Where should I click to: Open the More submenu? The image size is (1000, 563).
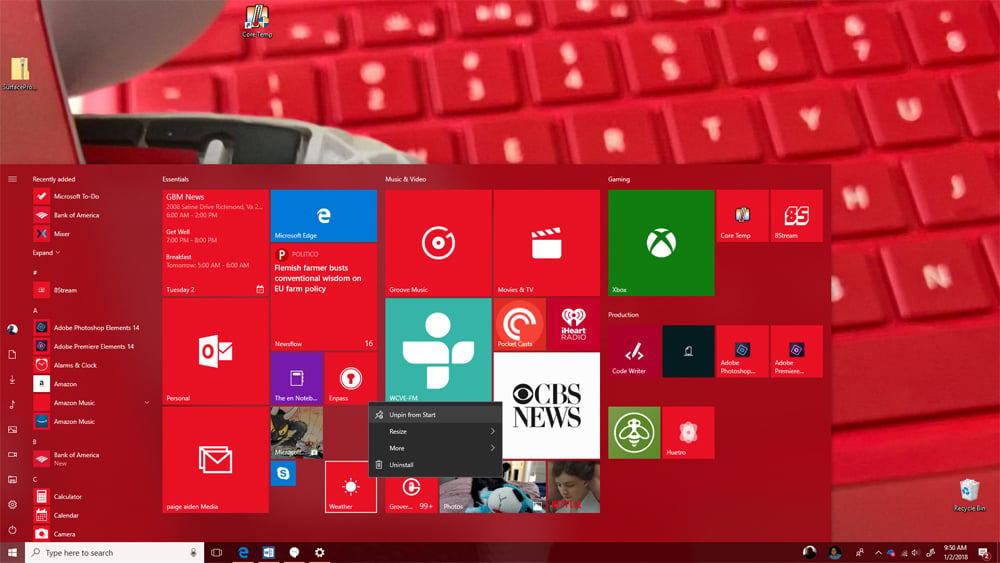436,448
